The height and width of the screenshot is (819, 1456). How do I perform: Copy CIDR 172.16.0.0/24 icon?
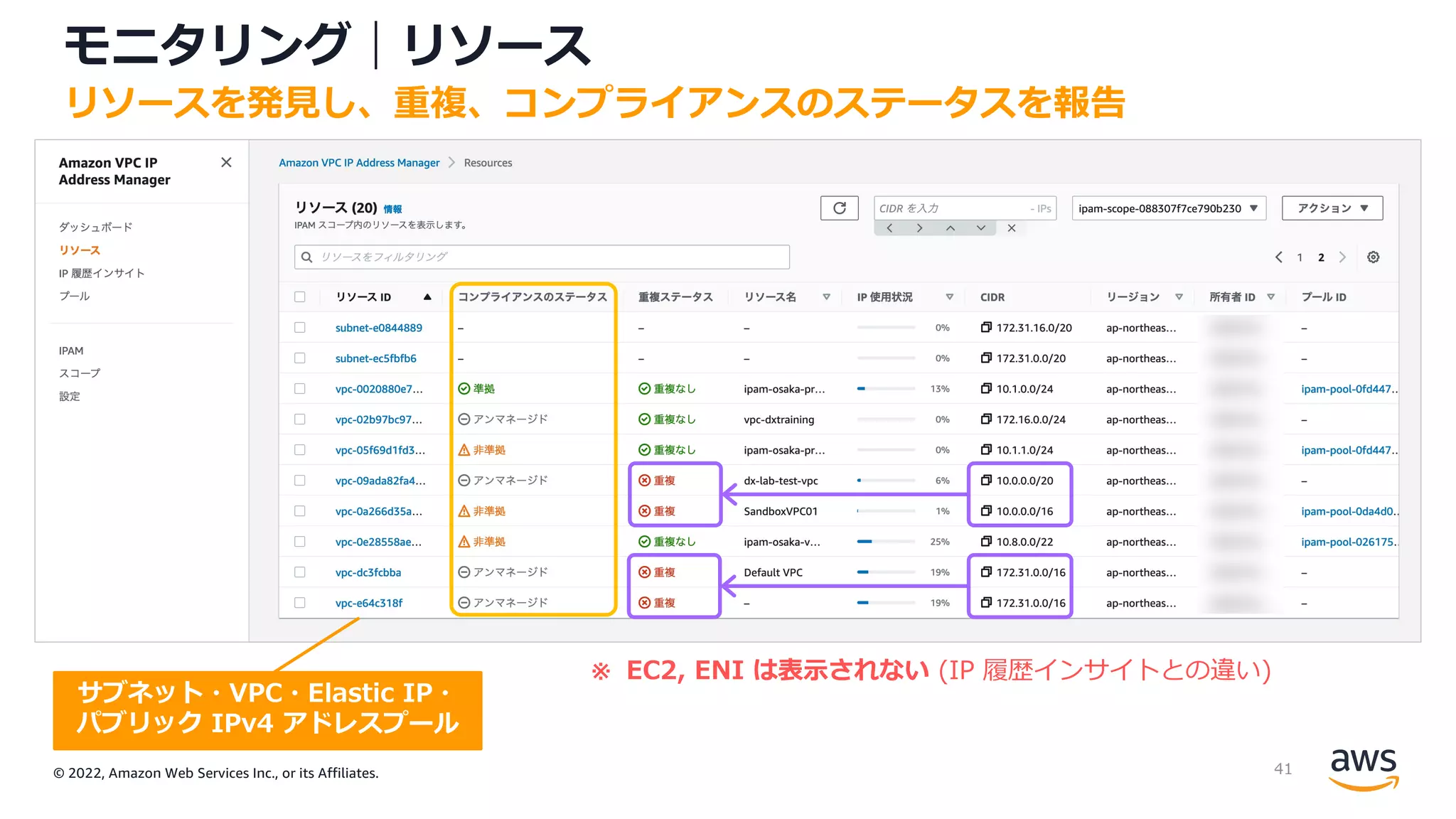point(986,419)
